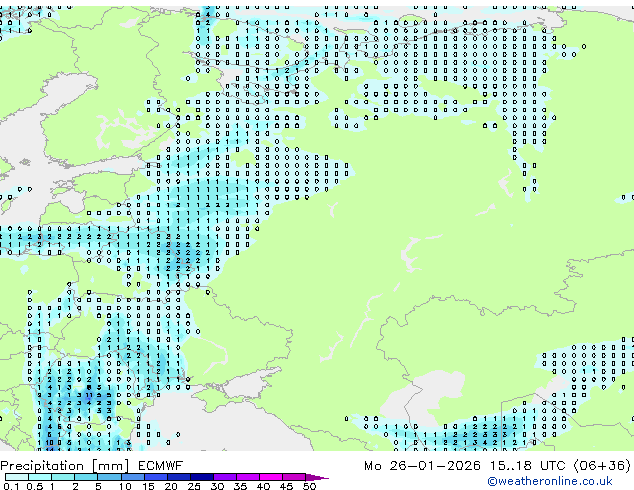Click the legend value label '50'

point(309,486)
